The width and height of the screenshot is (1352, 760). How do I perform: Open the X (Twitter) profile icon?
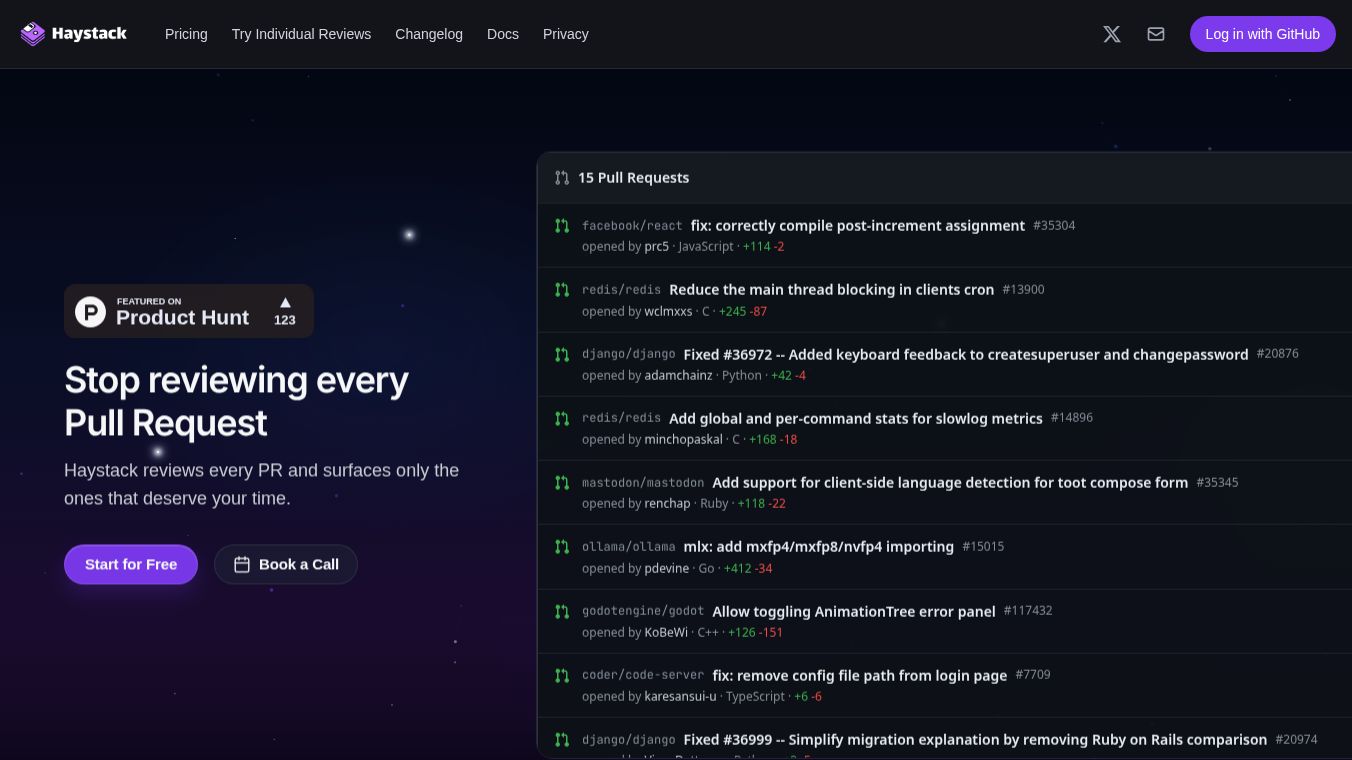(1112, 34)
